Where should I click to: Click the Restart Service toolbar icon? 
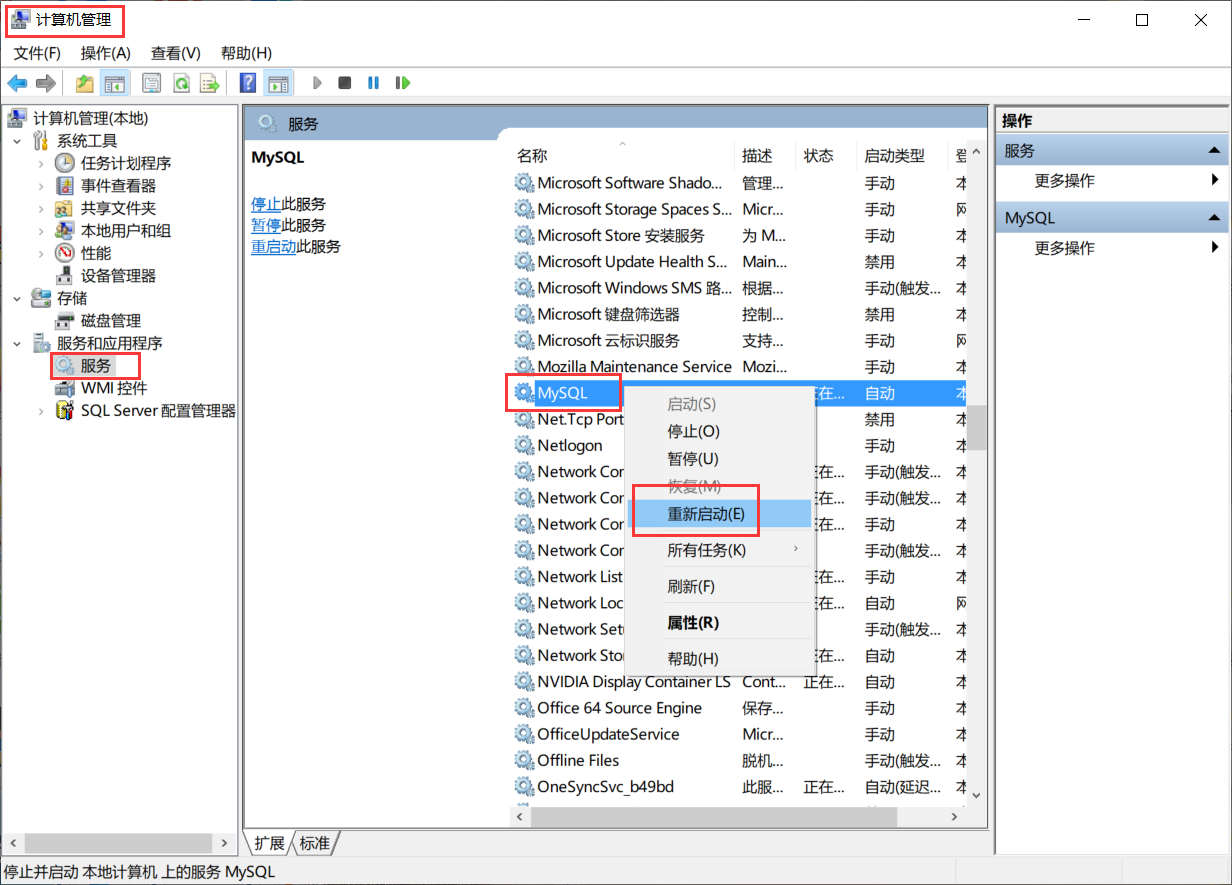click(403, 83)
